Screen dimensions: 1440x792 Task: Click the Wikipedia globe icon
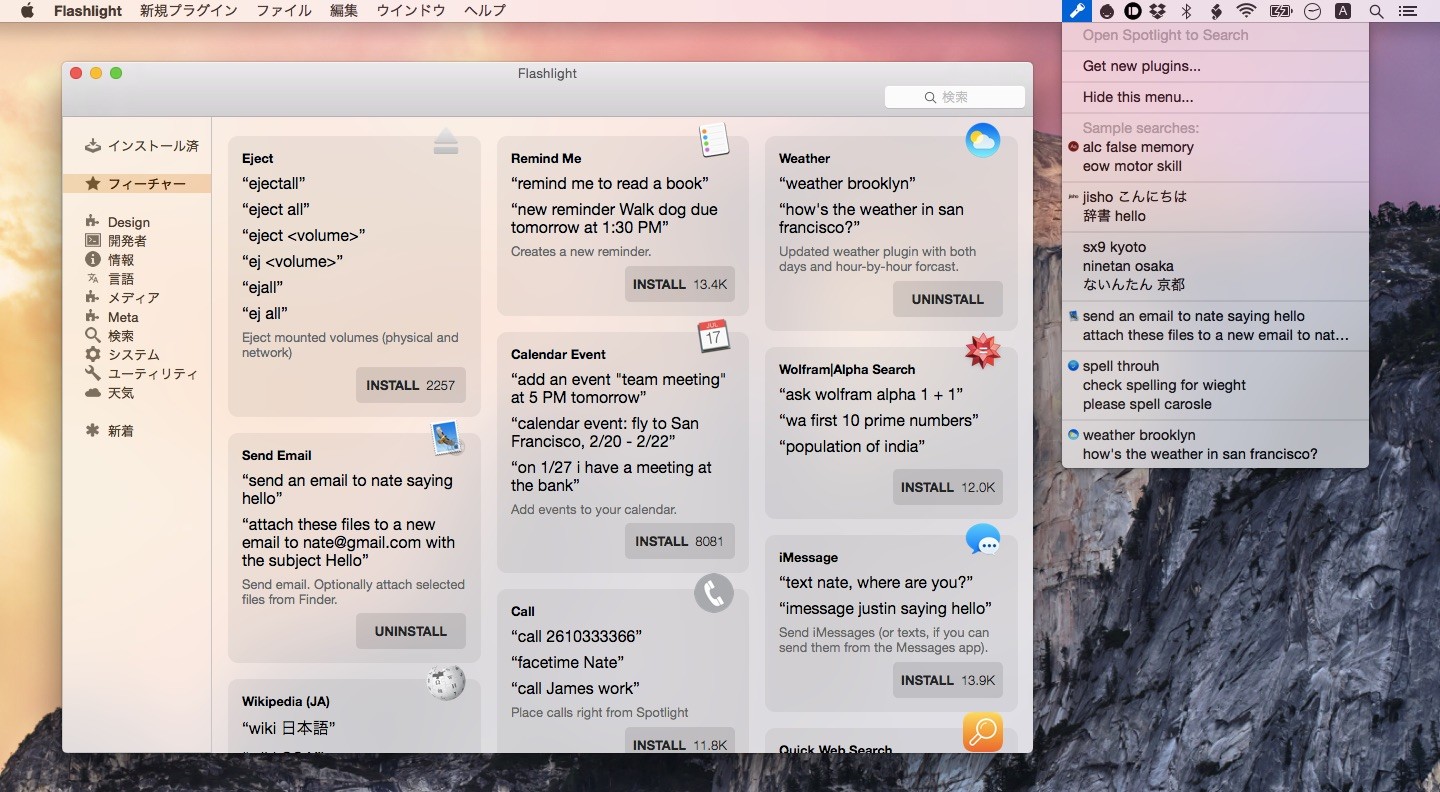point(446,683)
